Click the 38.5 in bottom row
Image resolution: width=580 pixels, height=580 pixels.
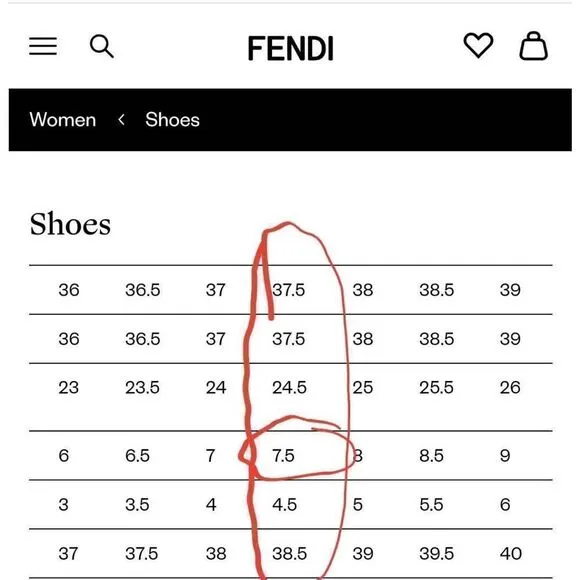pyautogui.click(x=289, y=554)
